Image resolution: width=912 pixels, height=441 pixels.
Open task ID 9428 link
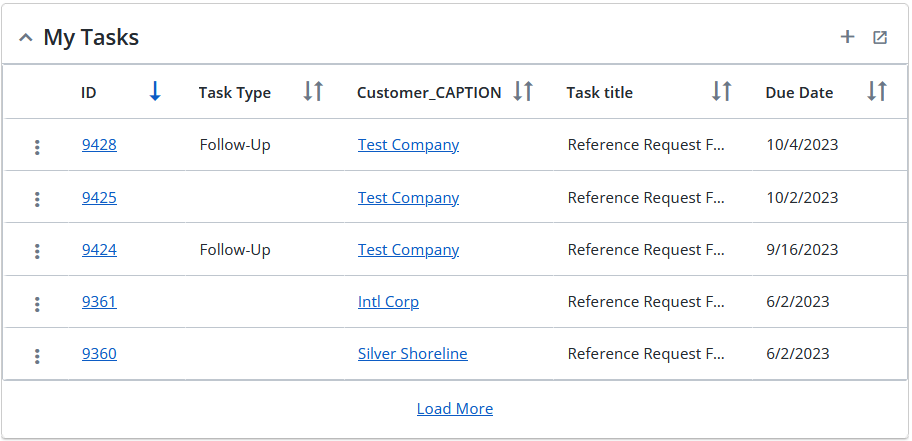99,145
